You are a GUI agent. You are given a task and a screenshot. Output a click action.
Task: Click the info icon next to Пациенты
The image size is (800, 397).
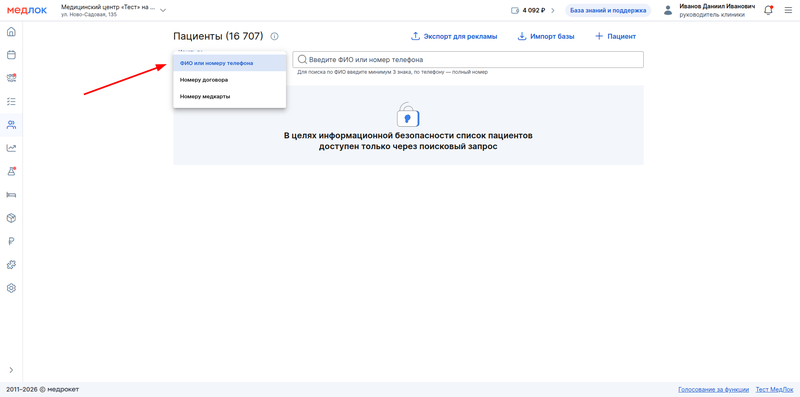pyautogui.click(x=274, y=36)
